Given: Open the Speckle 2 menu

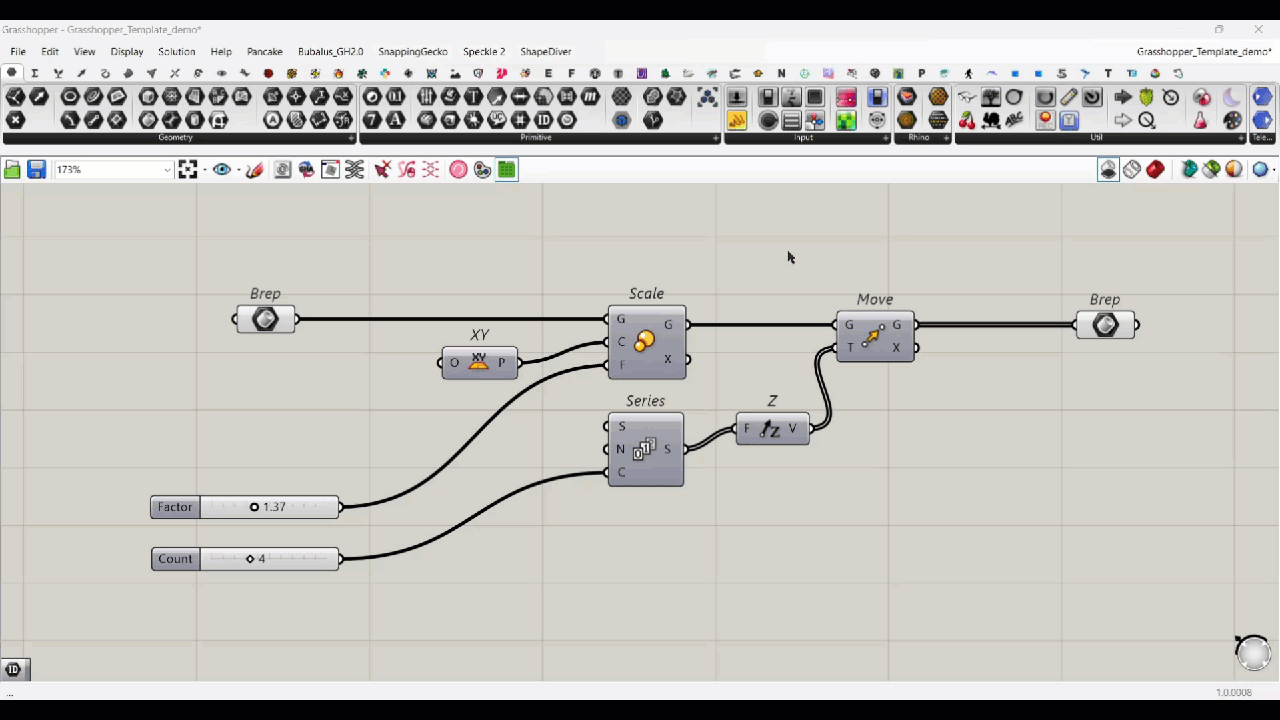Looking at the screenshot, I should pyautogui.click(x=484, y=51).
